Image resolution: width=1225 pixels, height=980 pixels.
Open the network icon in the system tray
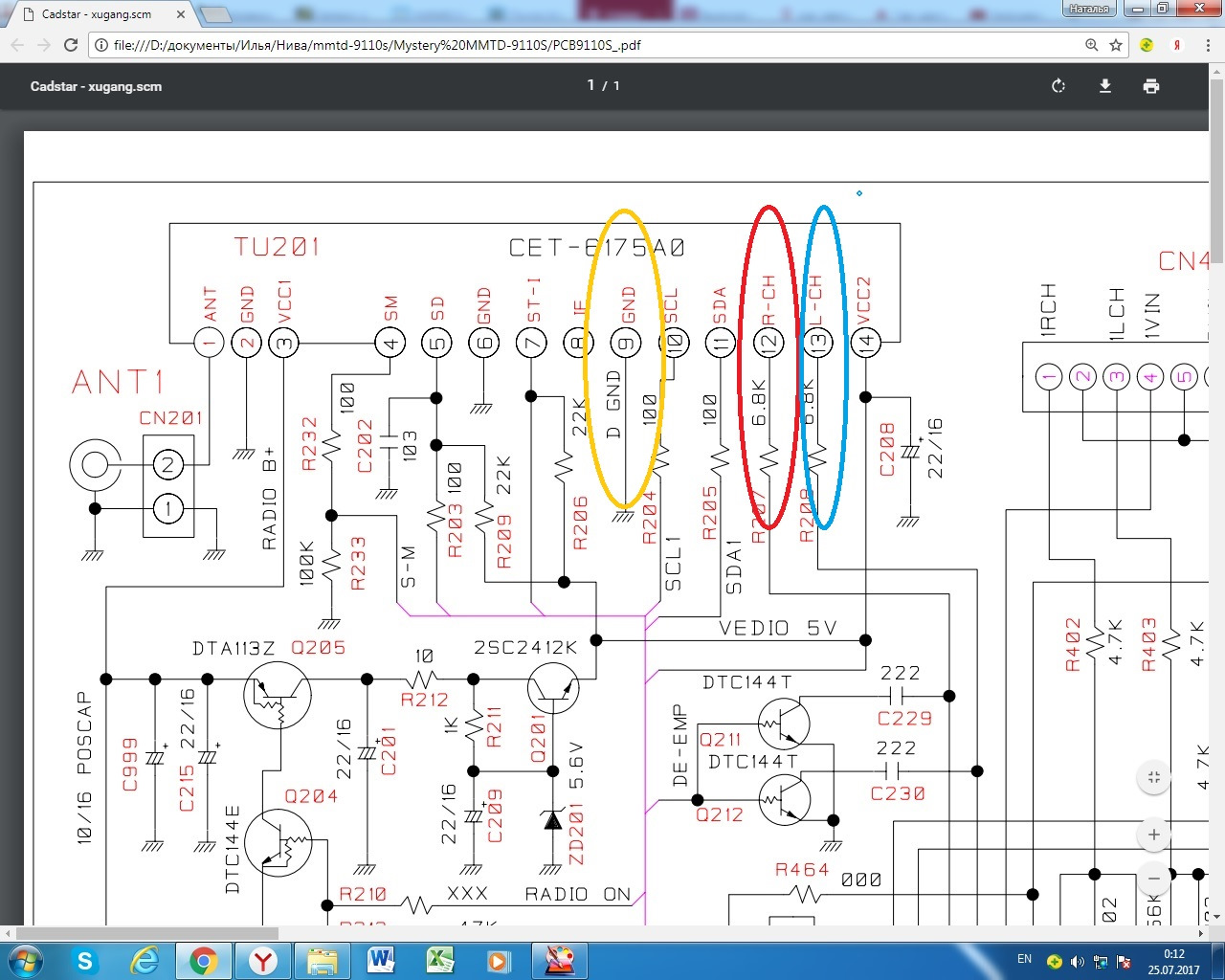[x=1101, y=962]
